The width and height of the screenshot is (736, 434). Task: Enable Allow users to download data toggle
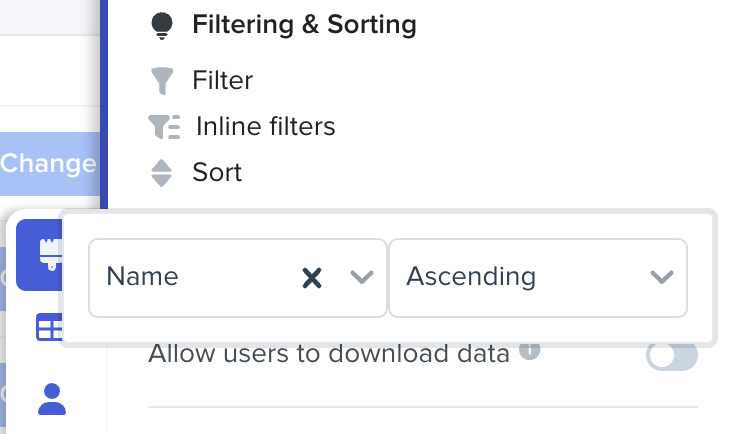[671, 355]
